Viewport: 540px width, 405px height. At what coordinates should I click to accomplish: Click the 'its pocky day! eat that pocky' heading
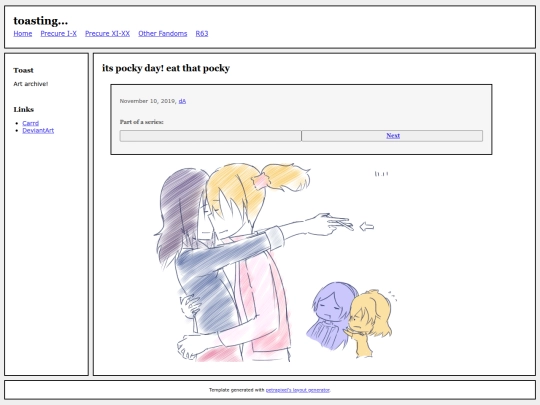coord(166,68)
